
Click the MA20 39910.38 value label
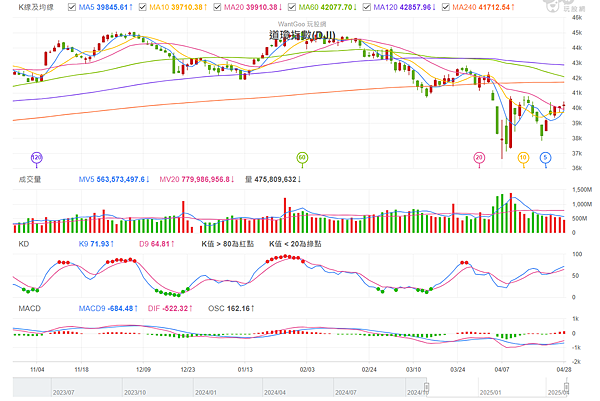pyautogui.click(x=253, y=7)
